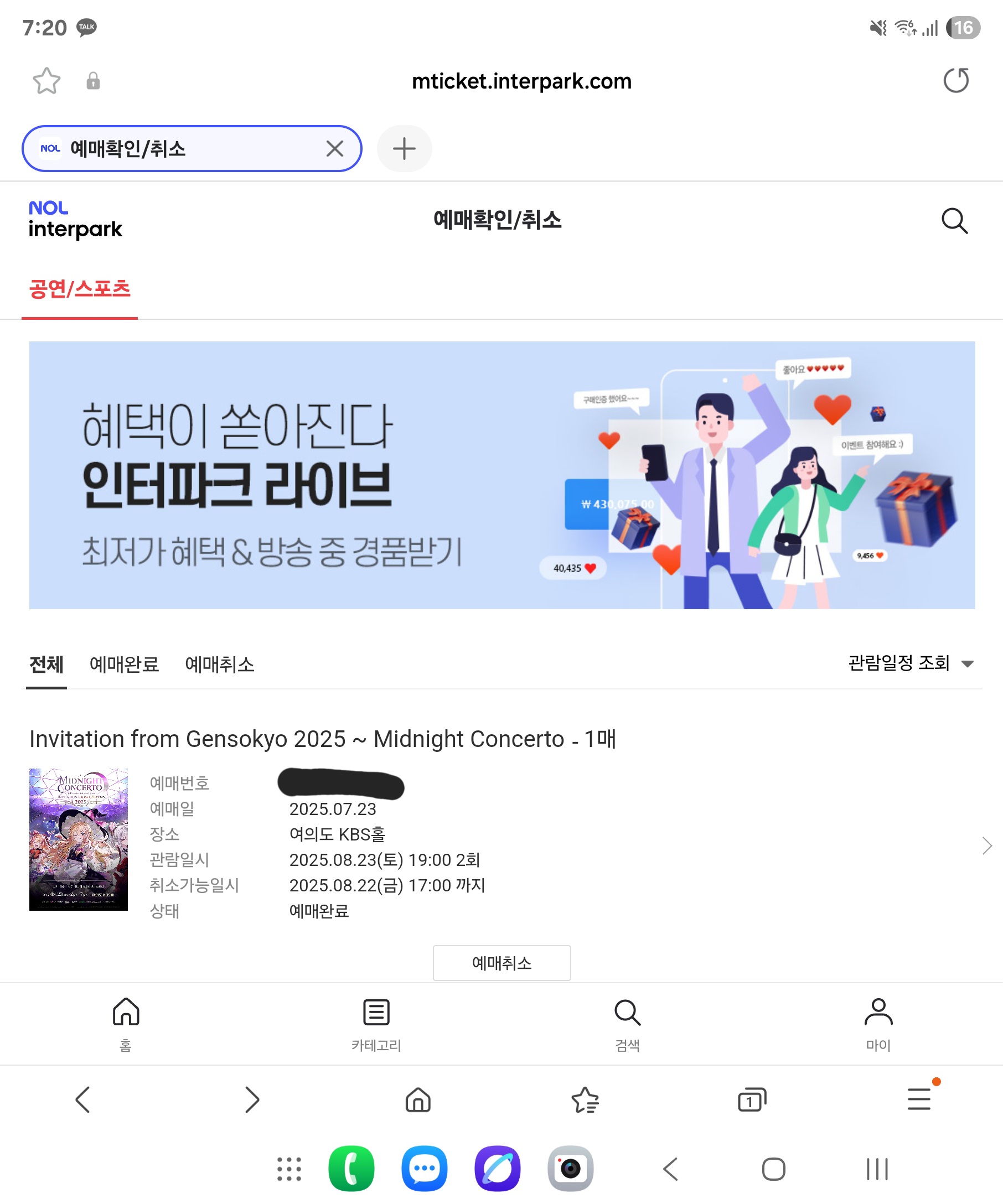Open browser tab switcher showing 1 tab
The width and height of the screenshot is (1003, 1204).
coord(752,1099)
